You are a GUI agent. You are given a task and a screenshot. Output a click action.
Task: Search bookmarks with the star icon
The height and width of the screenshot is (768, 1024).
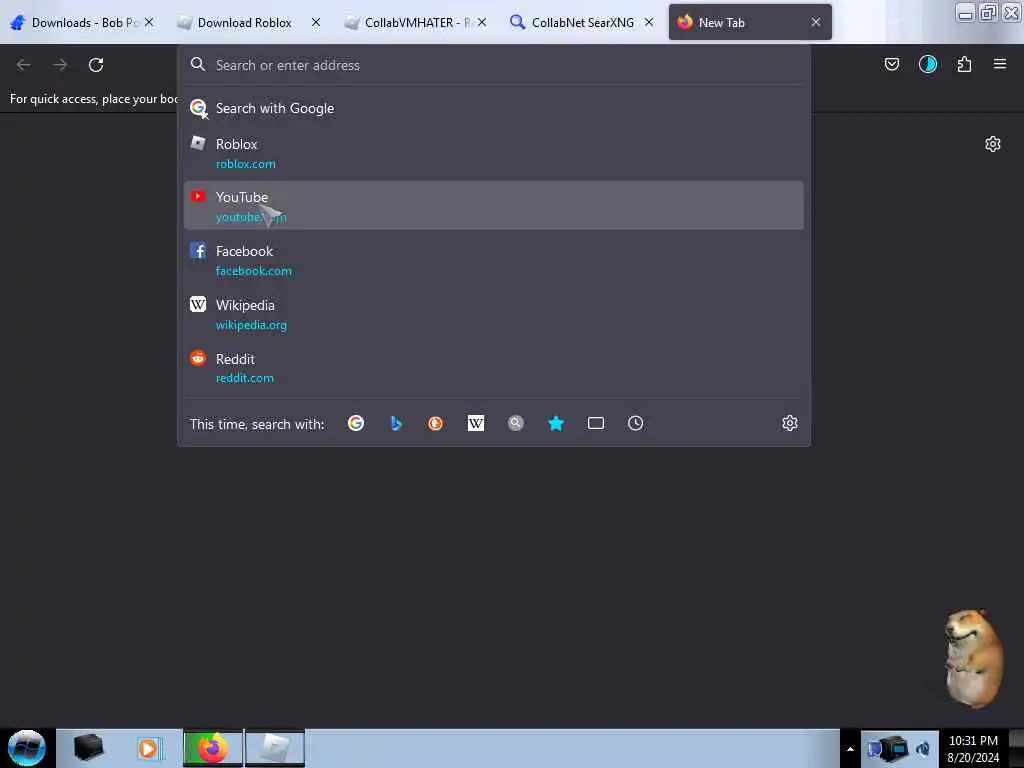tap(556, 423)
